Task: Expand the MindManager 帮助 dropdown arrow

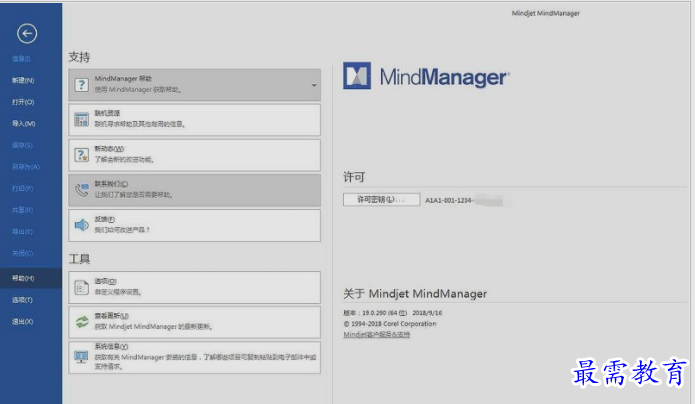Action: (314, 85)
